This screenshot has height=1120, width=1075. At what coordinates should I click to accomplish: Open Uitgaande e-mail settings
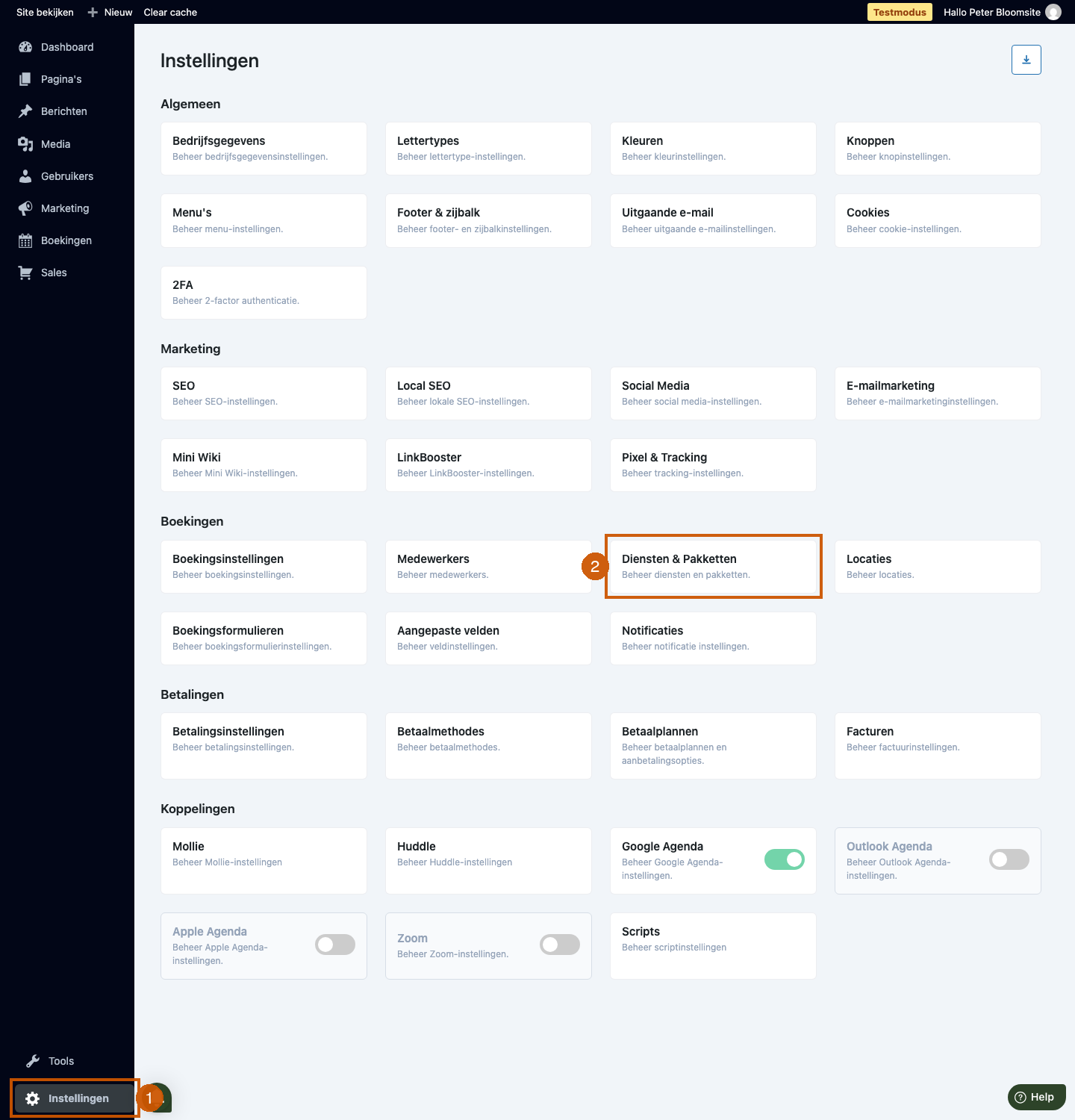[713, 220]
